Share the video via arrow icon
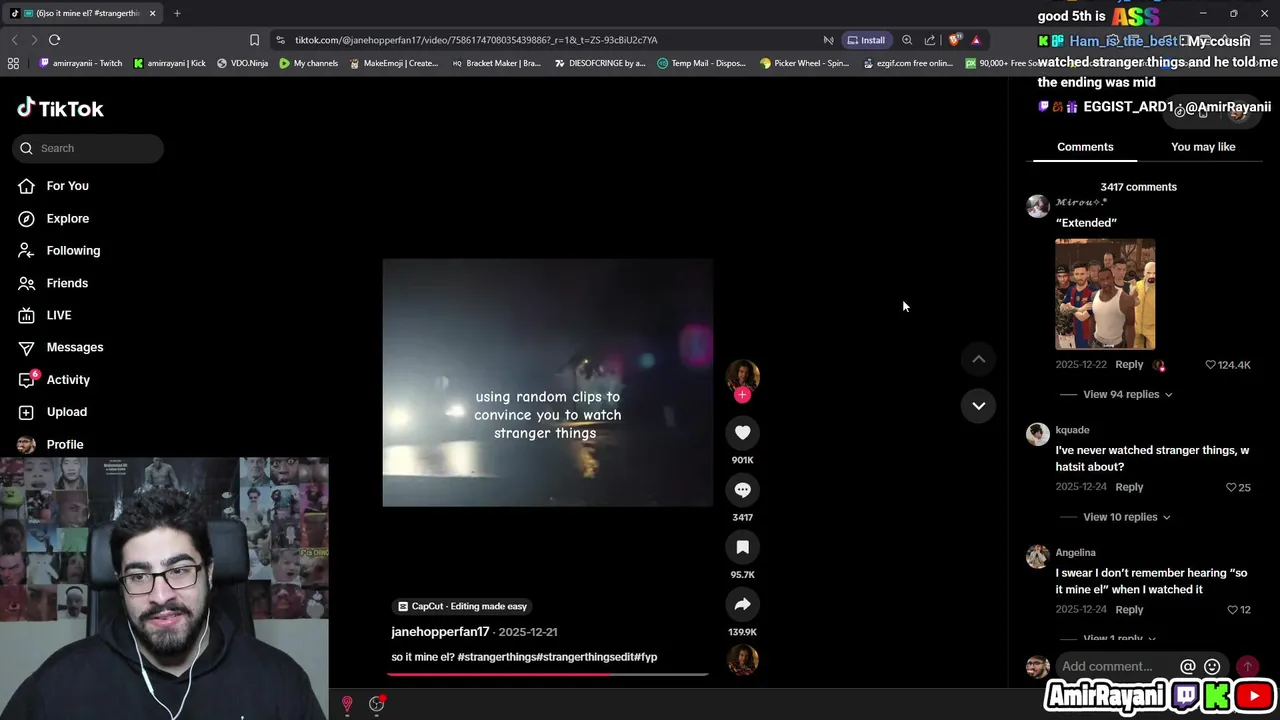The height and width of the screenshot is (720, 1280). [x=742, y=604]
